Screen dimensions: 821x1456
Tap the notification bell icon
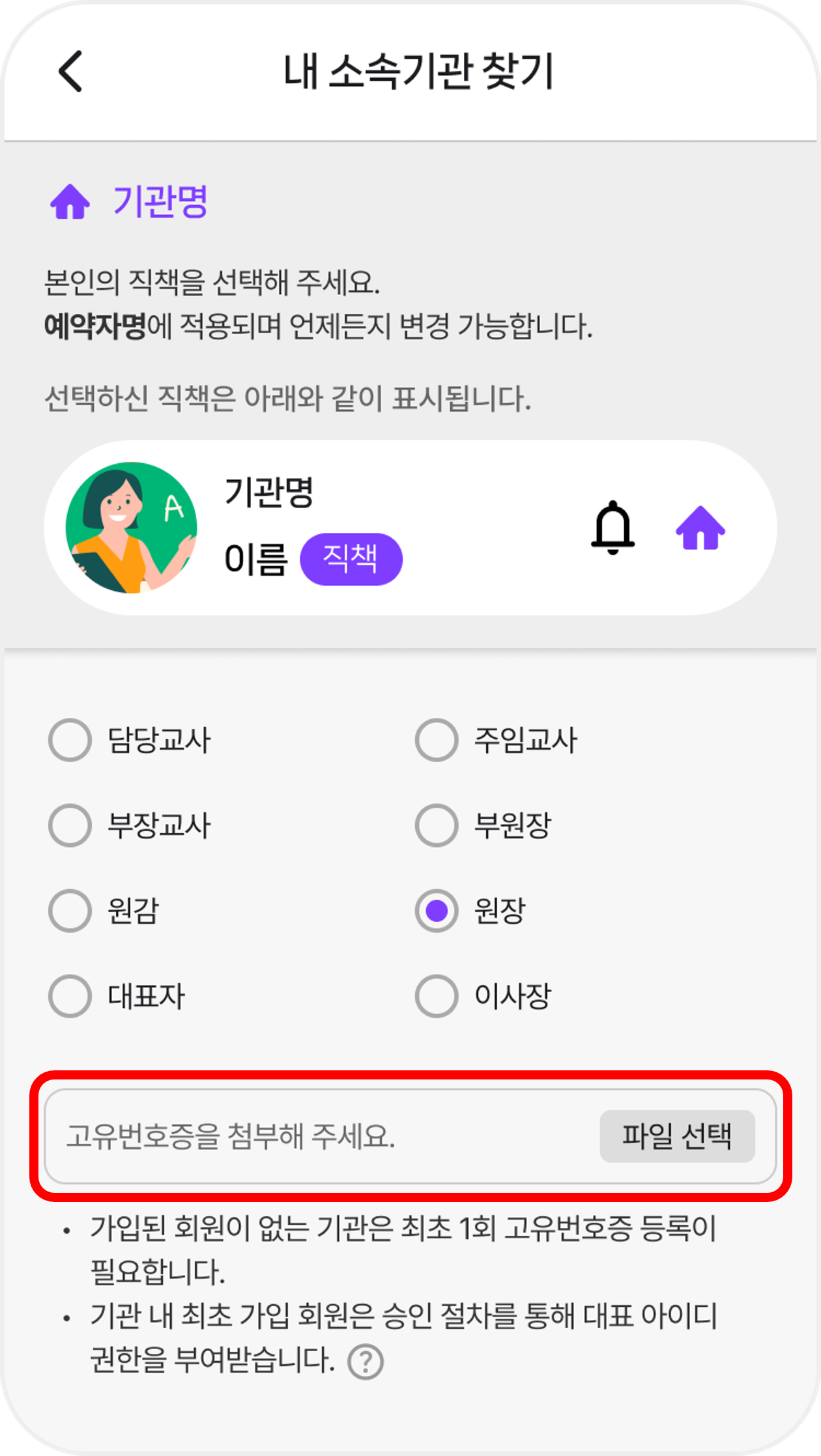(x=612, y=527)
